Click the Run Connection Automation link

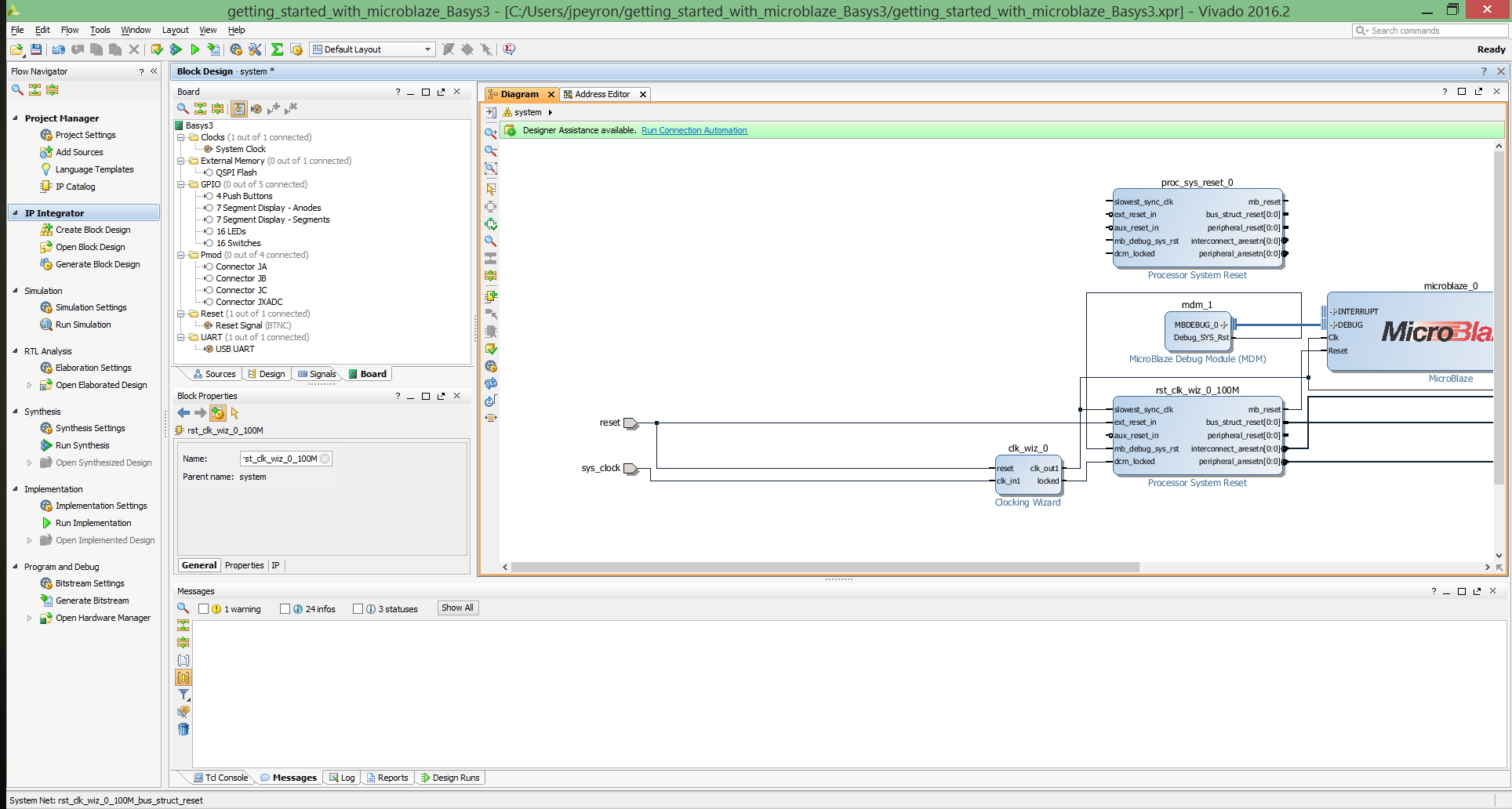[x=694, y=130]
